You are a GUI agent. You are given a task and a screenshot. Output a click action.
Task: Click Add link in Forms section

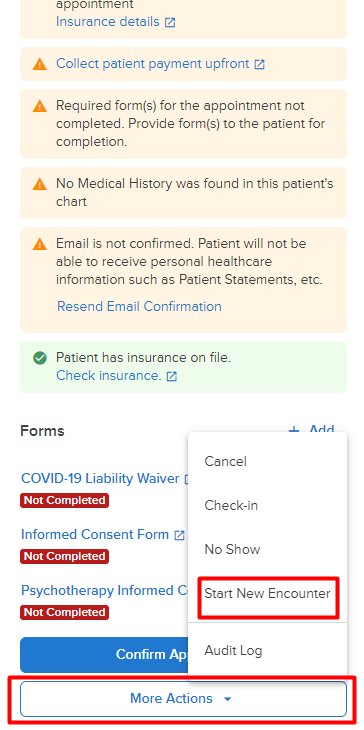[x=312, y=430]
